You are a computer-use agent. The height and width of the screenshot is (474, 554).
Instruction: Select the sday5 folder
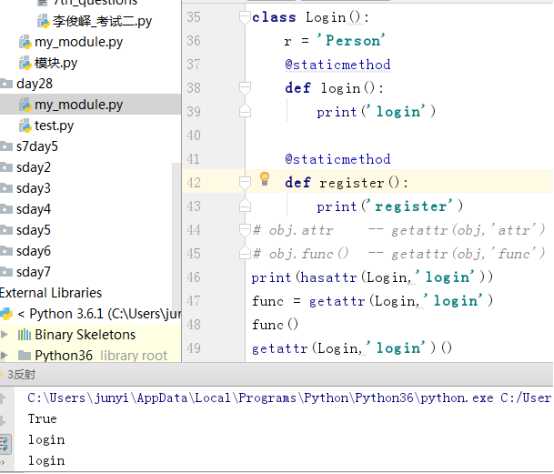[x=33, y=230]
